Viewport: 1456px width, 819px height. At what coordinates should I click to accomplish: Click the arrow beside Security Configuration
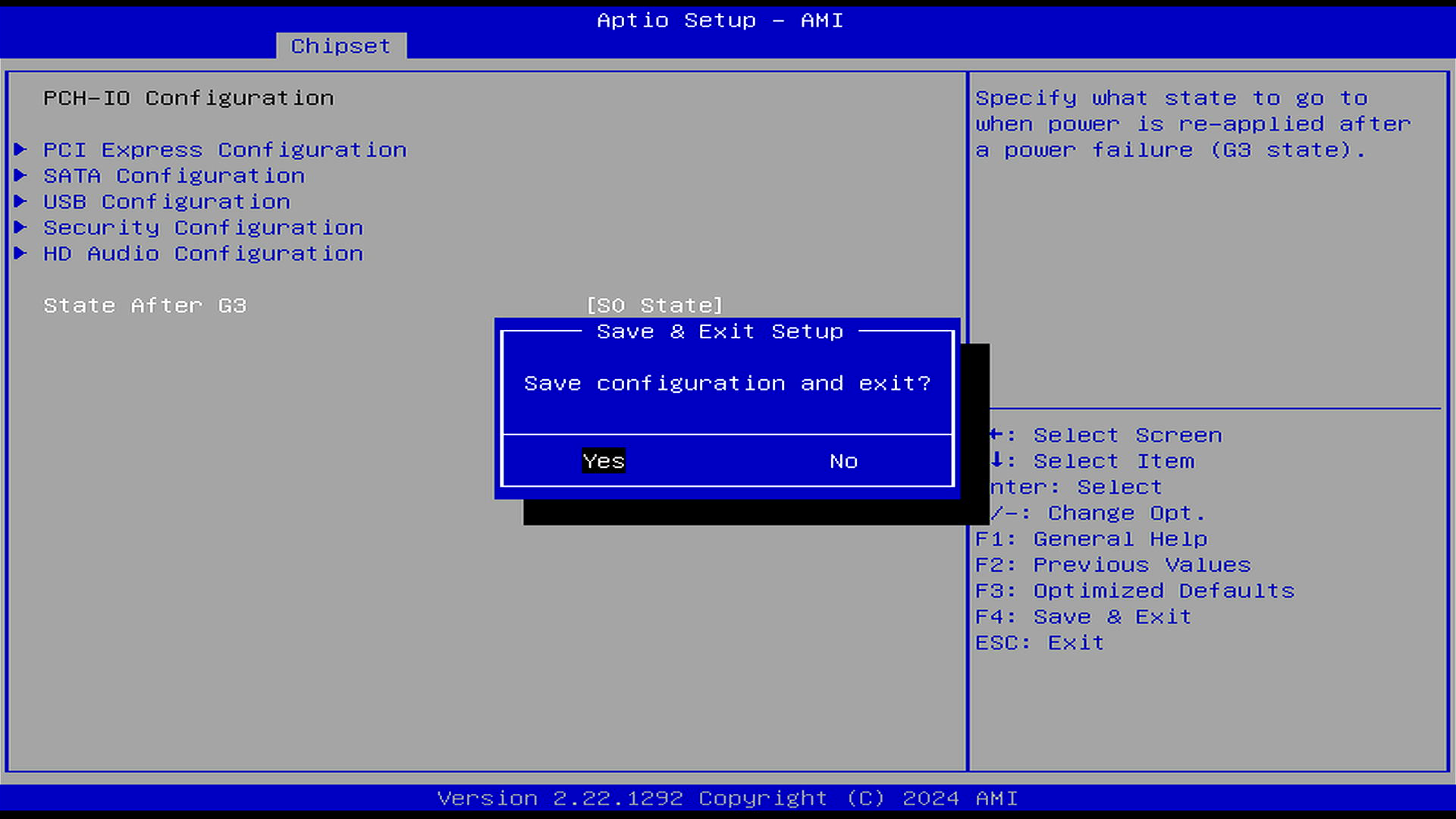tap(20, 227)
